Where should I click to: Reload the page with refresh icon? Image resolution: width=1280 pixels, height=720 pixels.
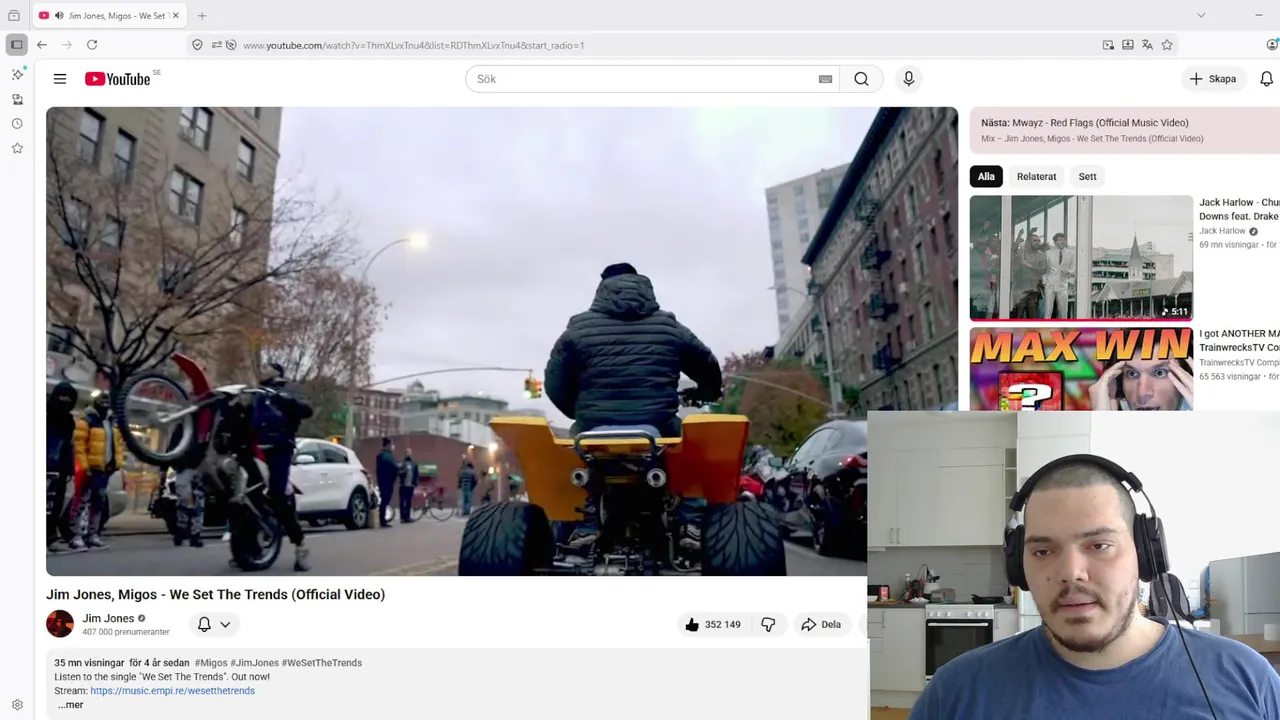coord(92,45)
